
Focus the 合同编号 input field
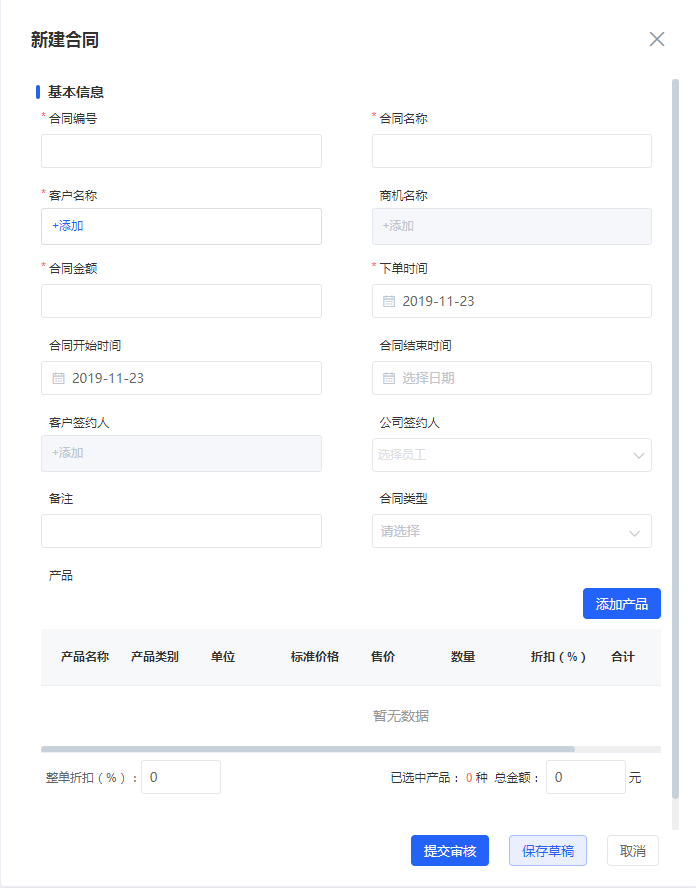181,151
